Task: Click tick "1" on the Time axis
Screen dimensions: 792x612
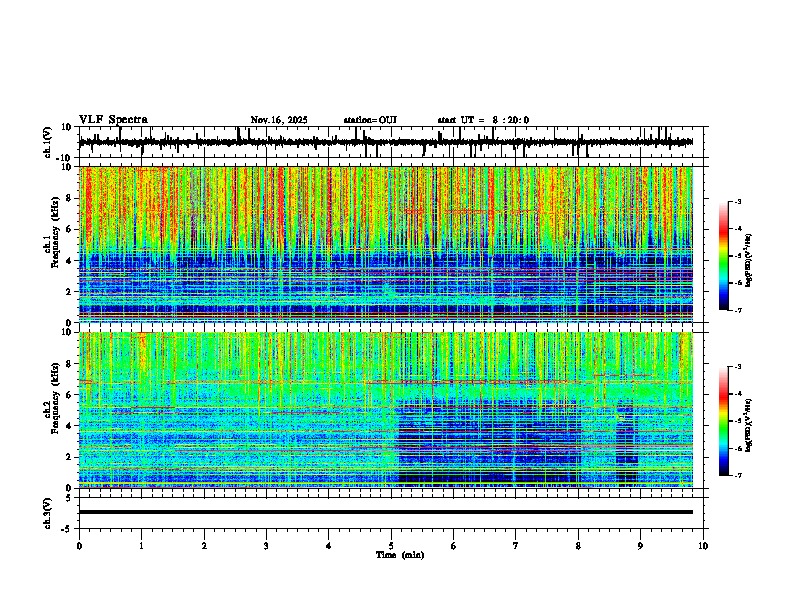Action: [141, 546]
